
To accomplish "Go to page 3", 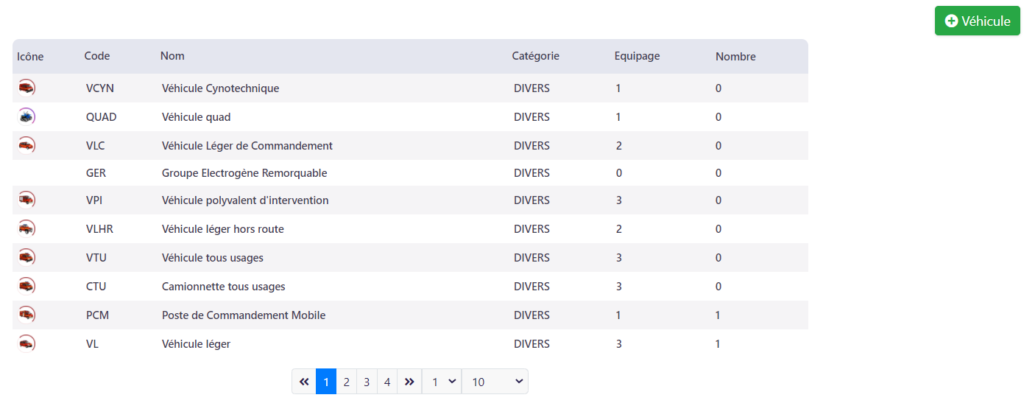I will pos(366,382).
